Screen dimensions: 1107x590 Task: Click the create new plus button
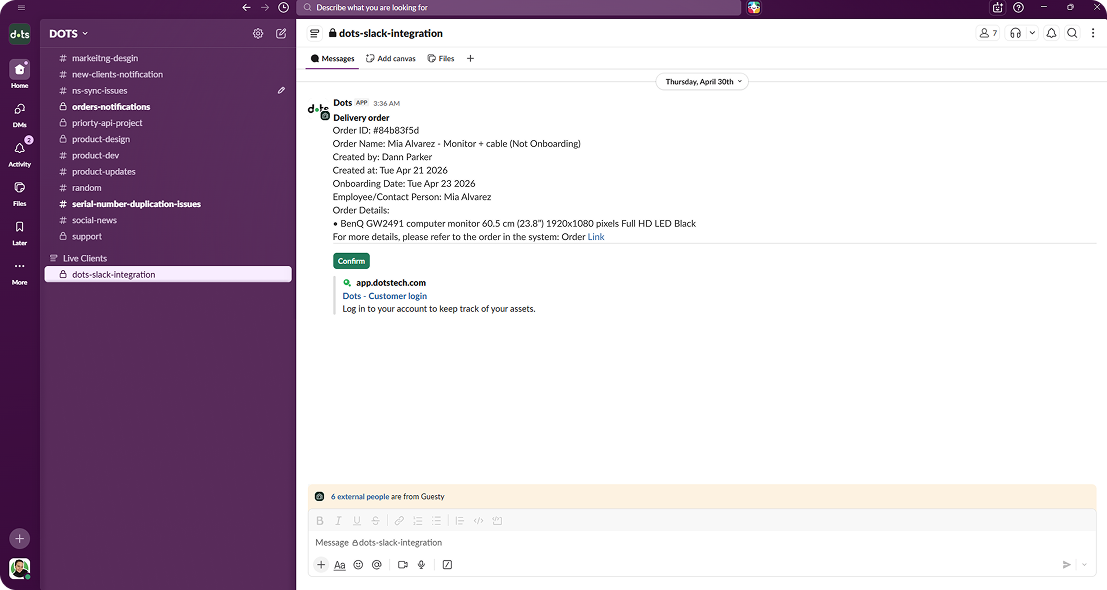(19, 538)
